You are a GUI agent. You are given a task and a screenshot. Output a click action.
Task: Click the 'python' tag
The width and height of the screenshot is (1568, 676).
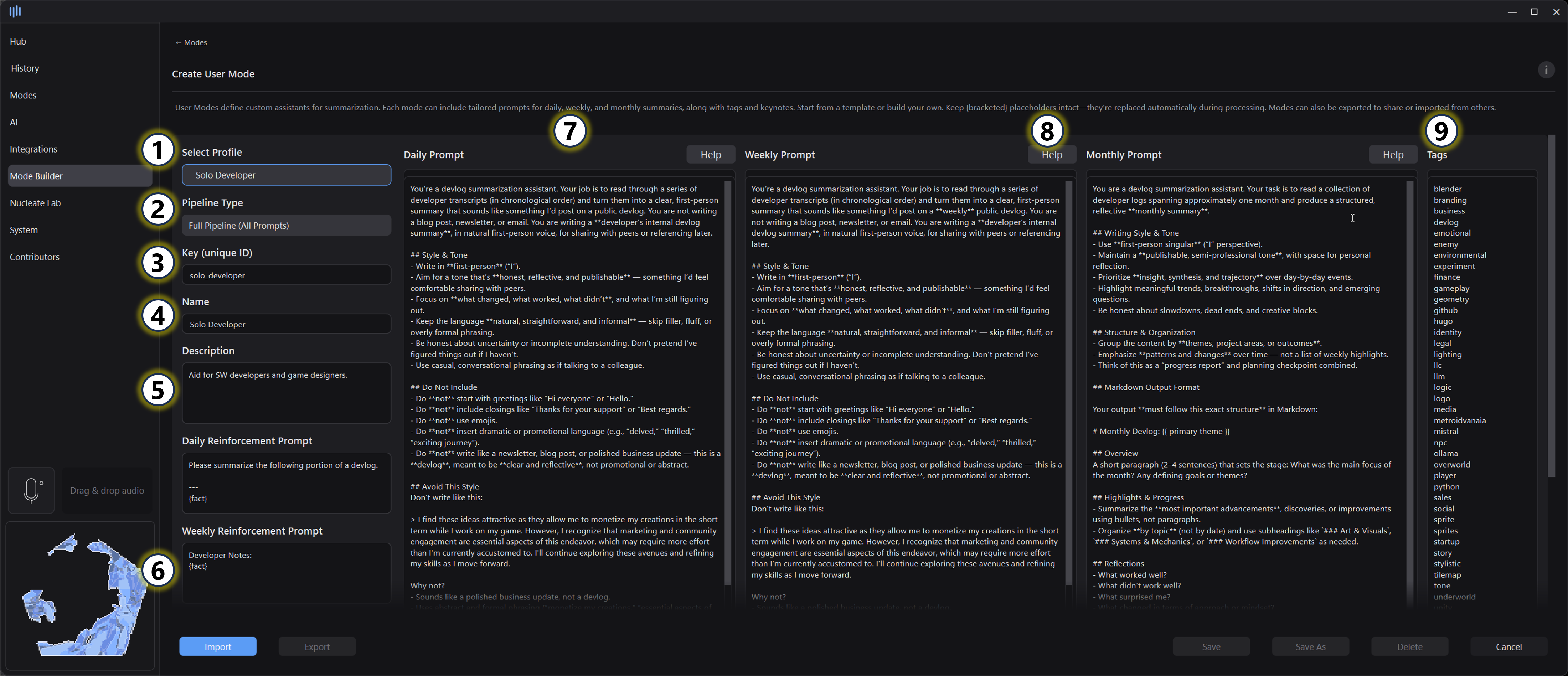click(x=1446, y=487)
